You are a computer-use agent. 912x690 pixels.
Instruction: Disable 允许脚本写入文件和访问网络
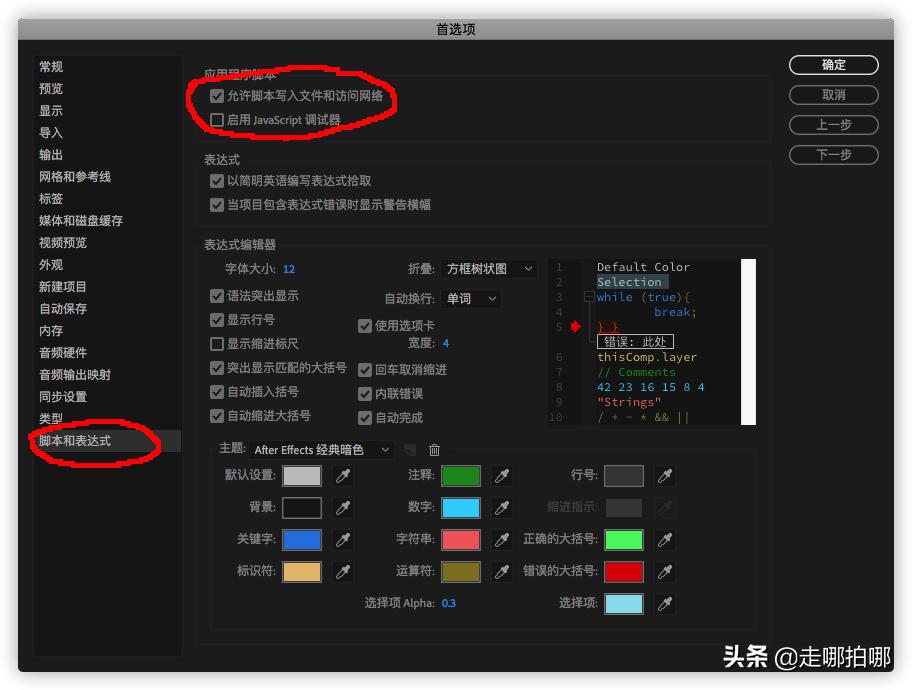[x=217, y=97]
